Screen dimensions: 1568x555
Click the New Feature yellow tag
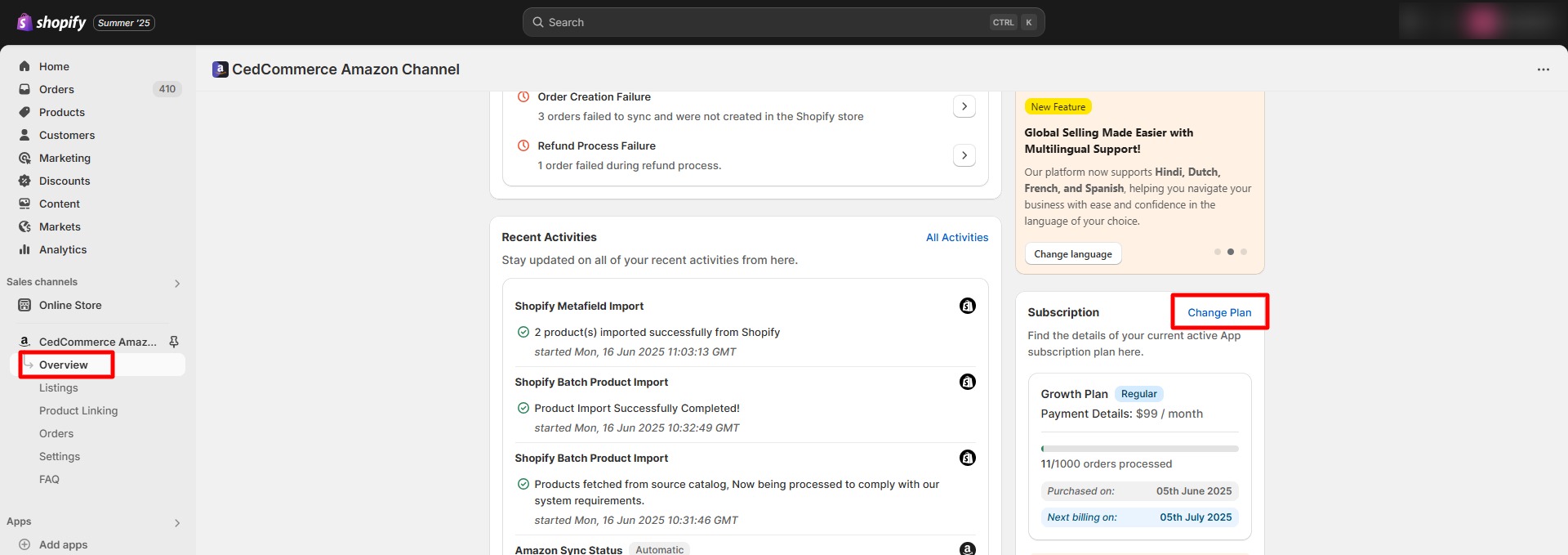tap(1058, 107)
